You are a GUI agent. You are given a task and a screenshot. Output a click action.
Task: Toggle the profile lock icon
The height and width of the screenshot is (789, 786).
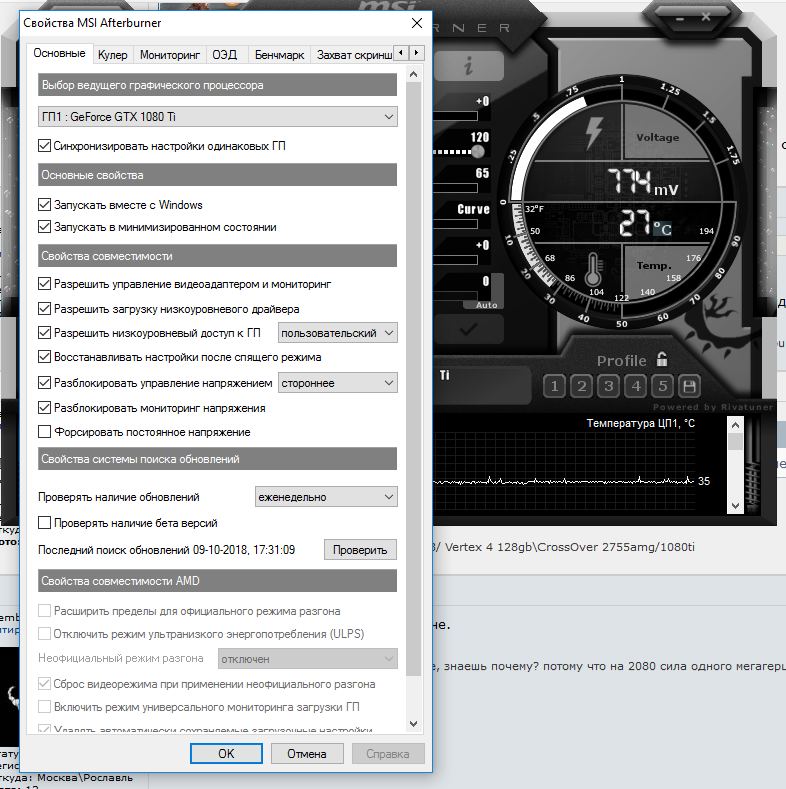[662, 359]
